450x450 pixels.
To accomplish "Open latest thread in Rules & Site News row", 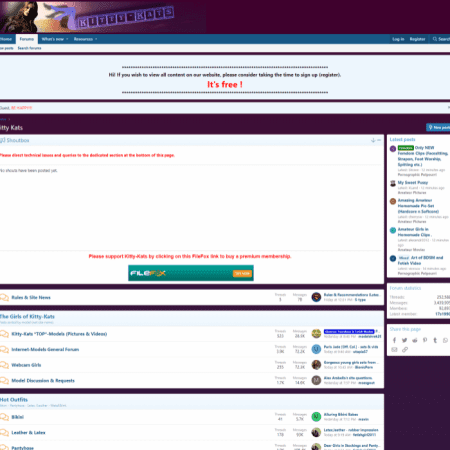I will click(351, 295).
